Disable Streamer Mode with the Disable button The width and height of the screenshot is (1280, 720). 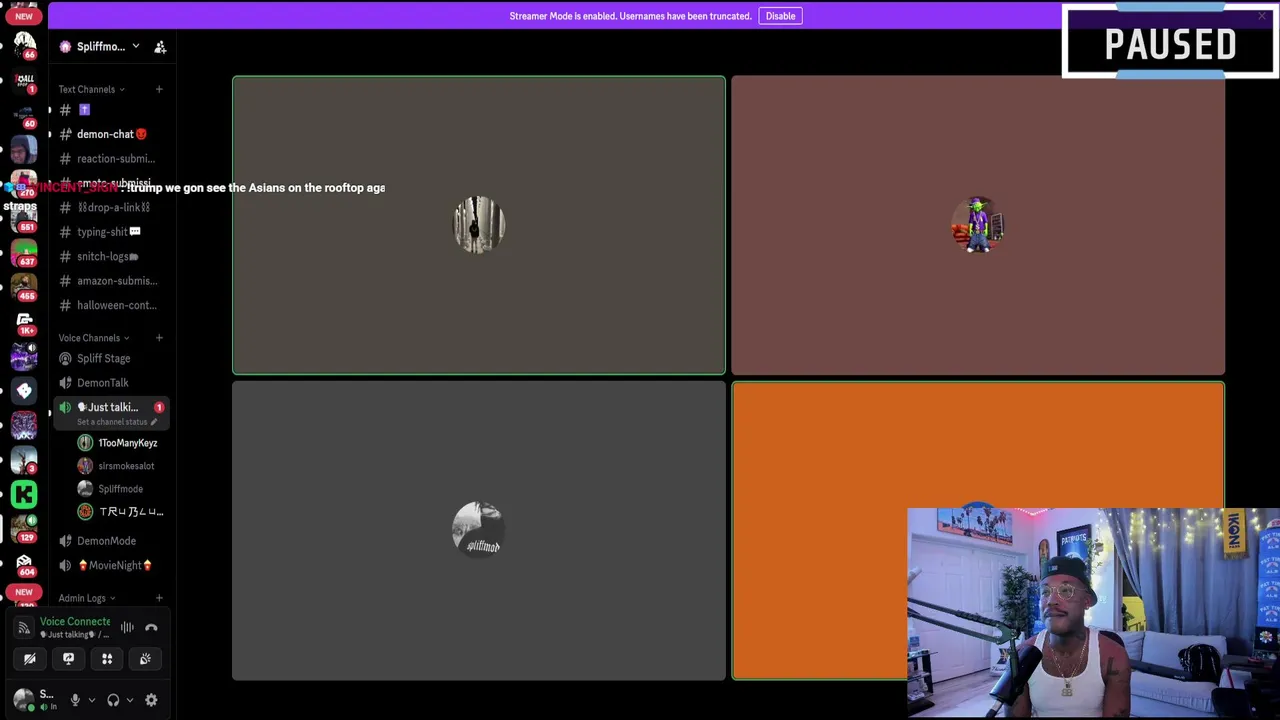pos(780,16)
